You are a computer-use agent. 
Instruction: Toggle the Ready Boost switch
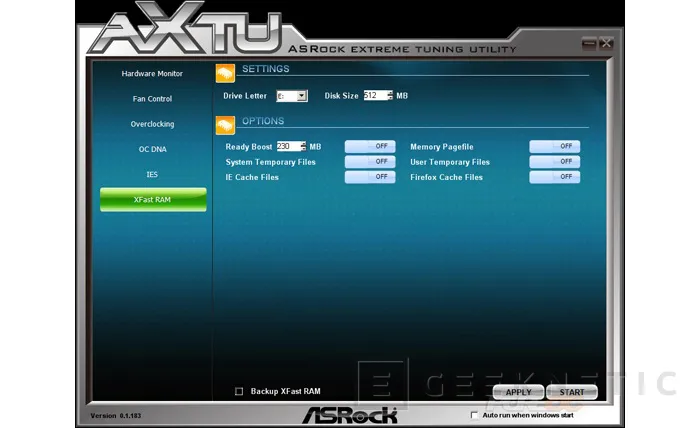[x=370, y=146]
